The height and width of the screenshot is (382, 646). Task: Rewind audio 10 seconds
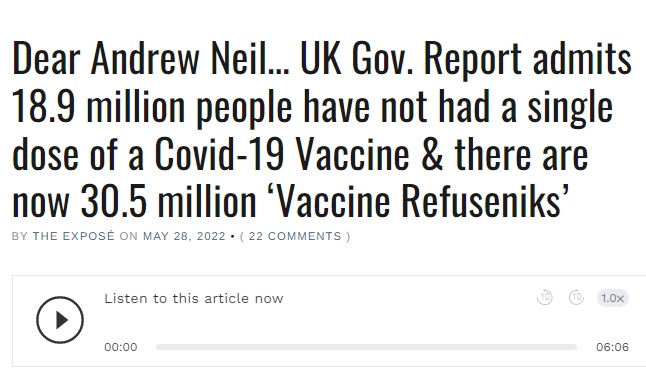(x=545, y=298)
